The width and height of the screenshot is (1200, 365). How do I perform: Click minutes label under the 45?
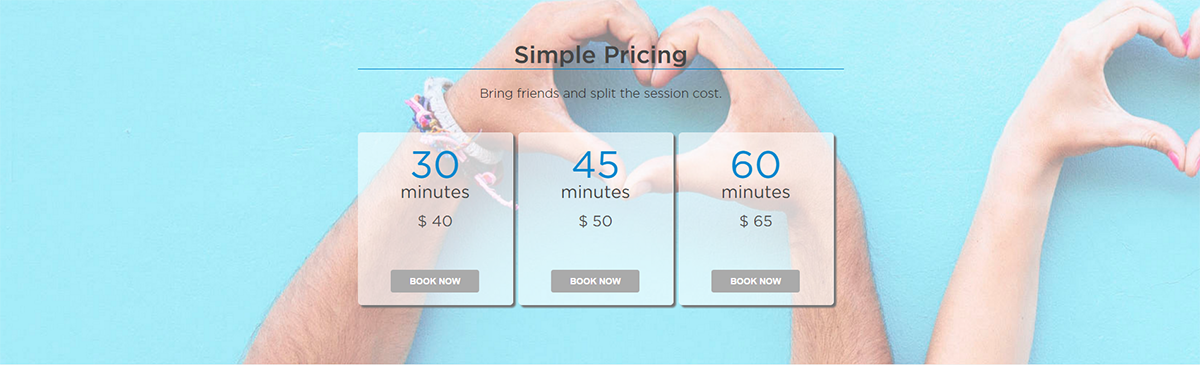pos(595,192)
